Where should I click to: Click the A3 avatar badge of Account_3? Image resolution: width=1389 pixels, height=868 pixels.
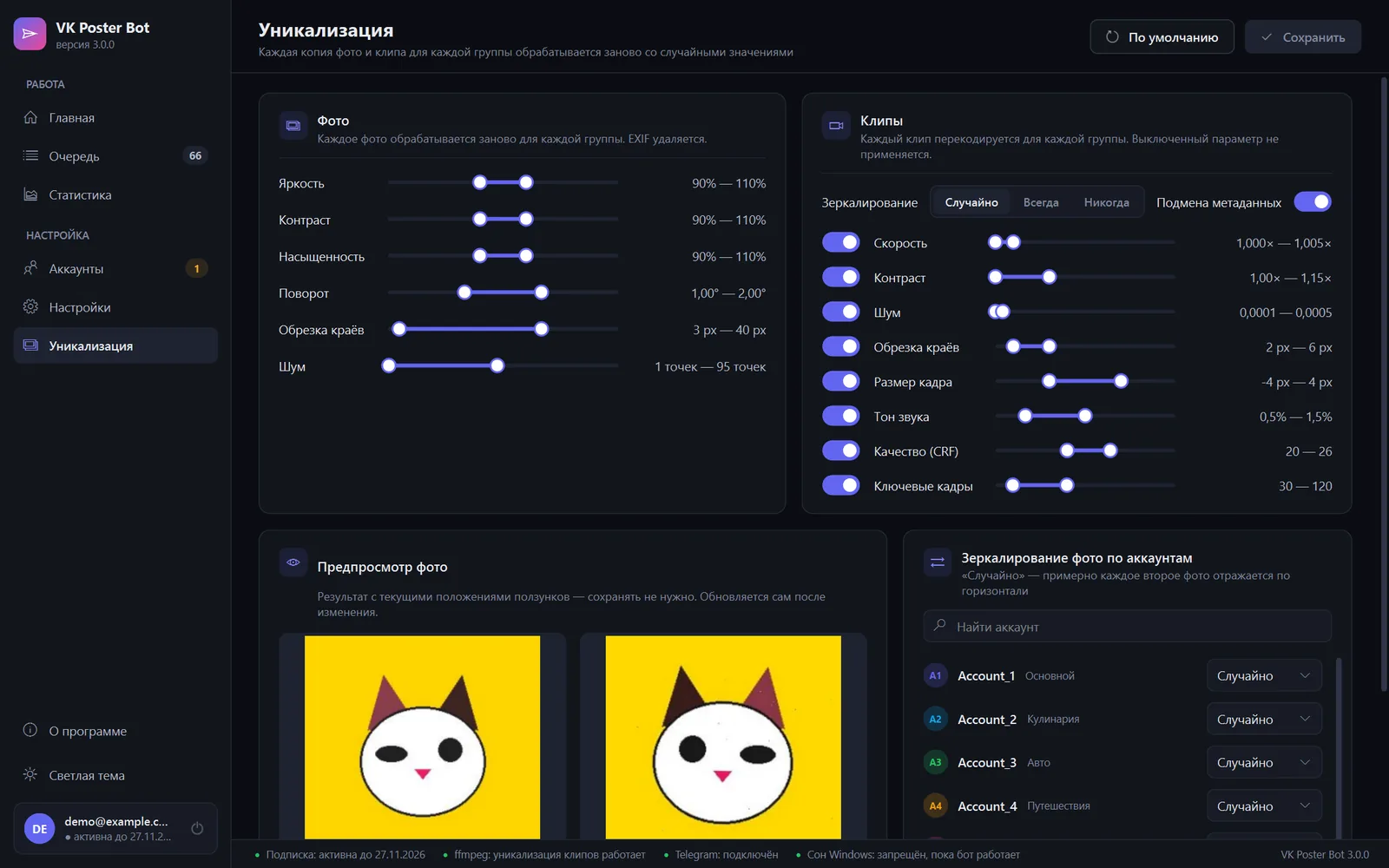(935, 762)
